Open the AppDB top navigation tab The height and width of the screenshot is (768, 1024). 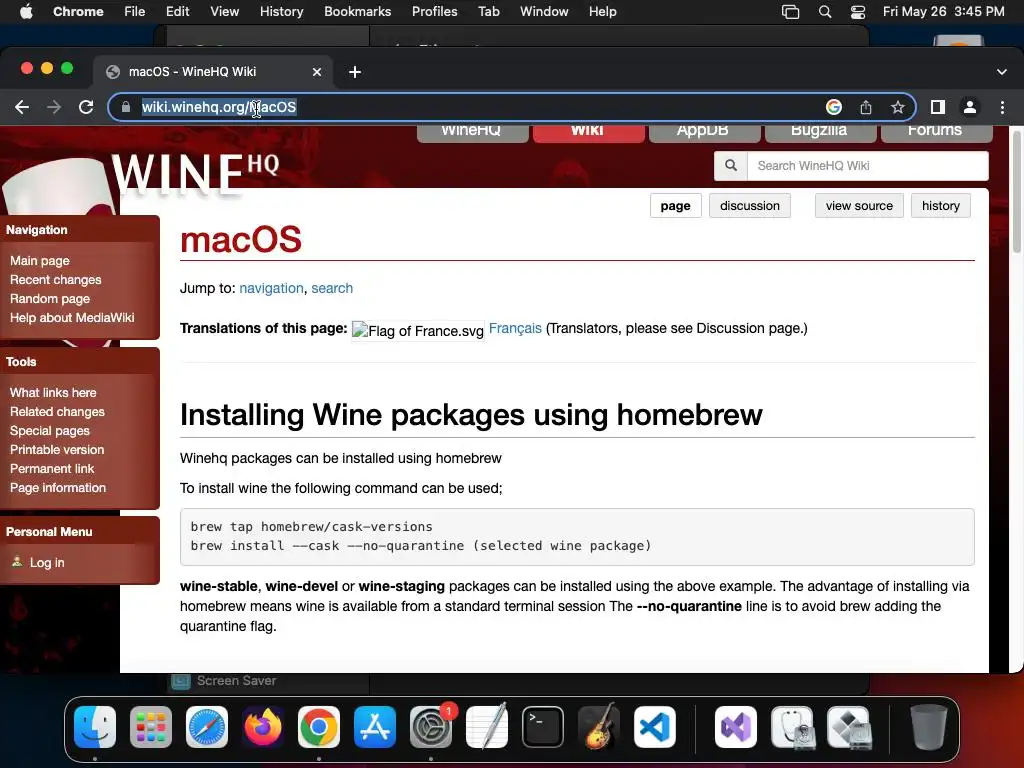click(x=705, y=133)
